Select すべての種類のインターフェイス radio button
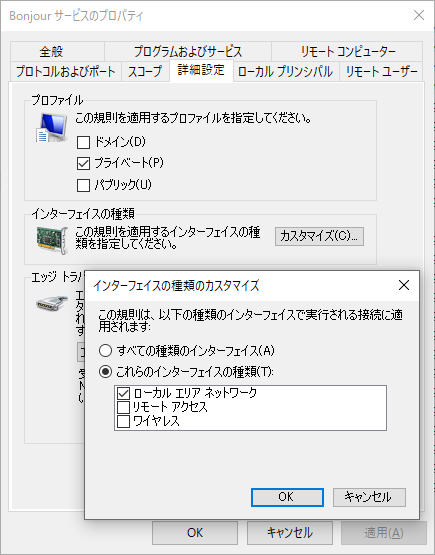 (x=105, y=351)
